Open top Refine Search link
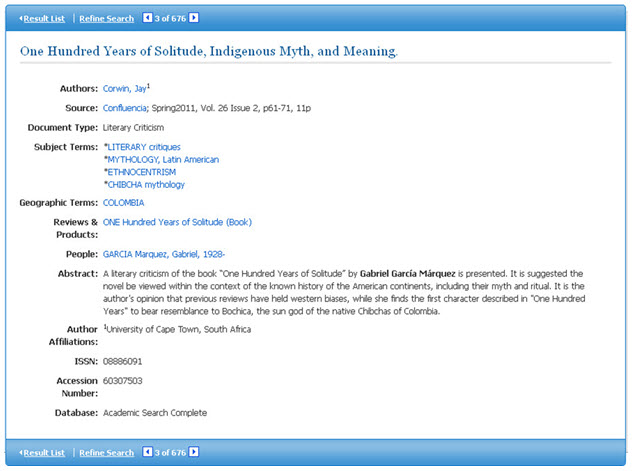Viewport: 632px width, 471px height. (106, 18)
